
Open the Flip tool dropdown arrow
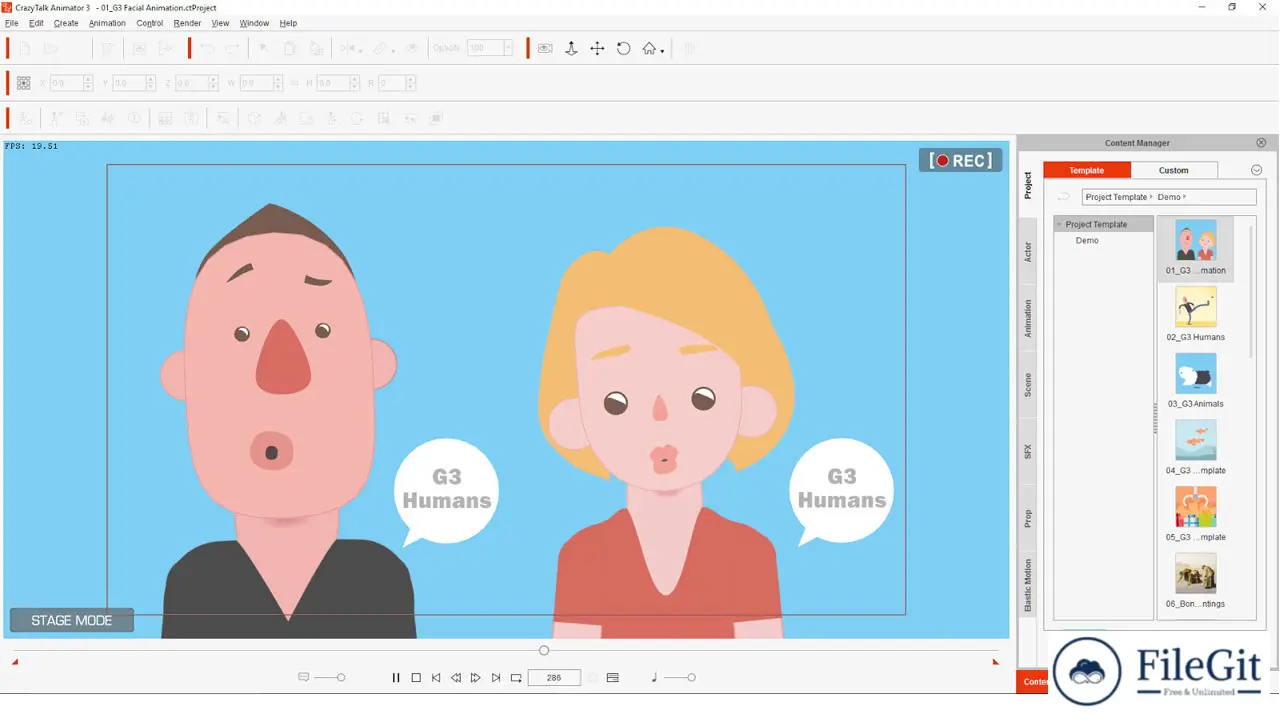361,51
